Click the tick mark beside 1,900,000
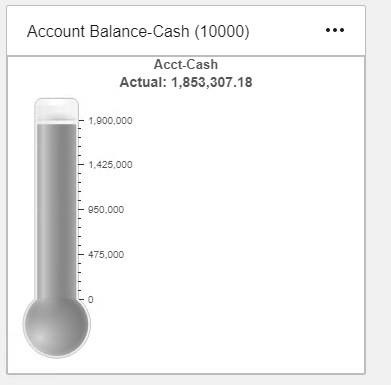The image size is (391, 385). 81,120
